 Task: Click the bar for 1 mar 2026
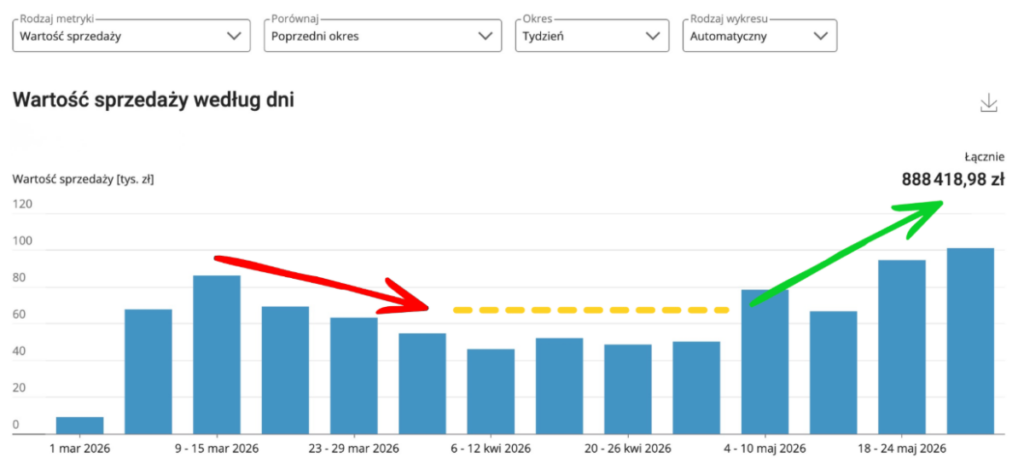click(x=80, y=425)
